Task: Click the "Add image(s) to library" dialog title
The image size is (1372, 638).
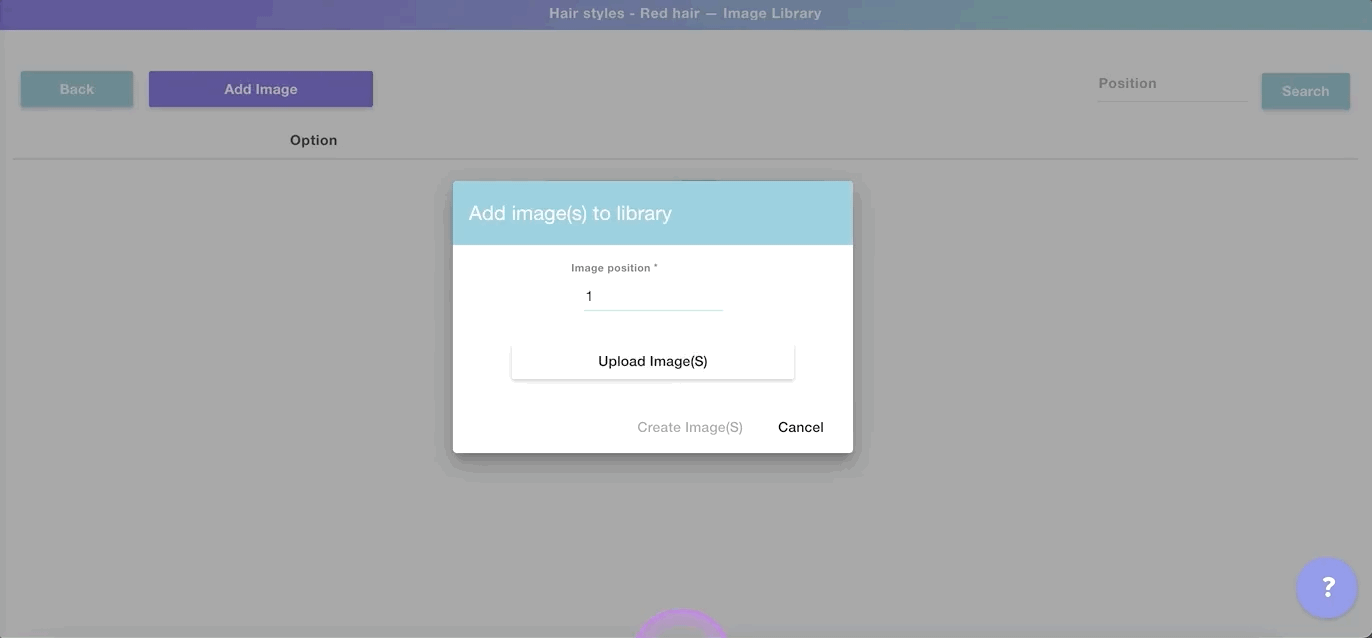Action: (x=570, y=213)
